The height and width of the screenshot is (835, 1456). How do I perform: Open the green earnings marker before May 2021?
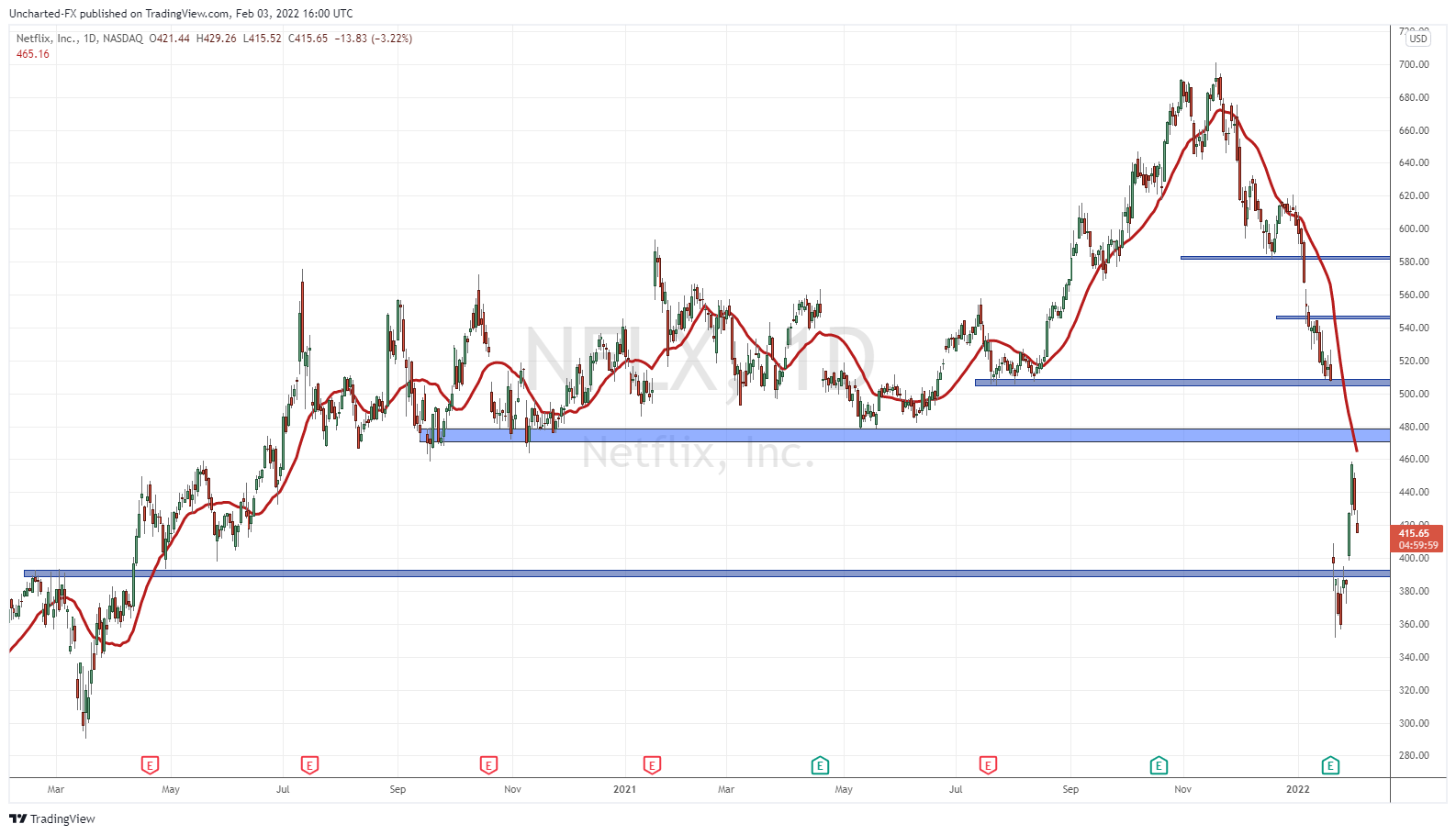(820, 765)
